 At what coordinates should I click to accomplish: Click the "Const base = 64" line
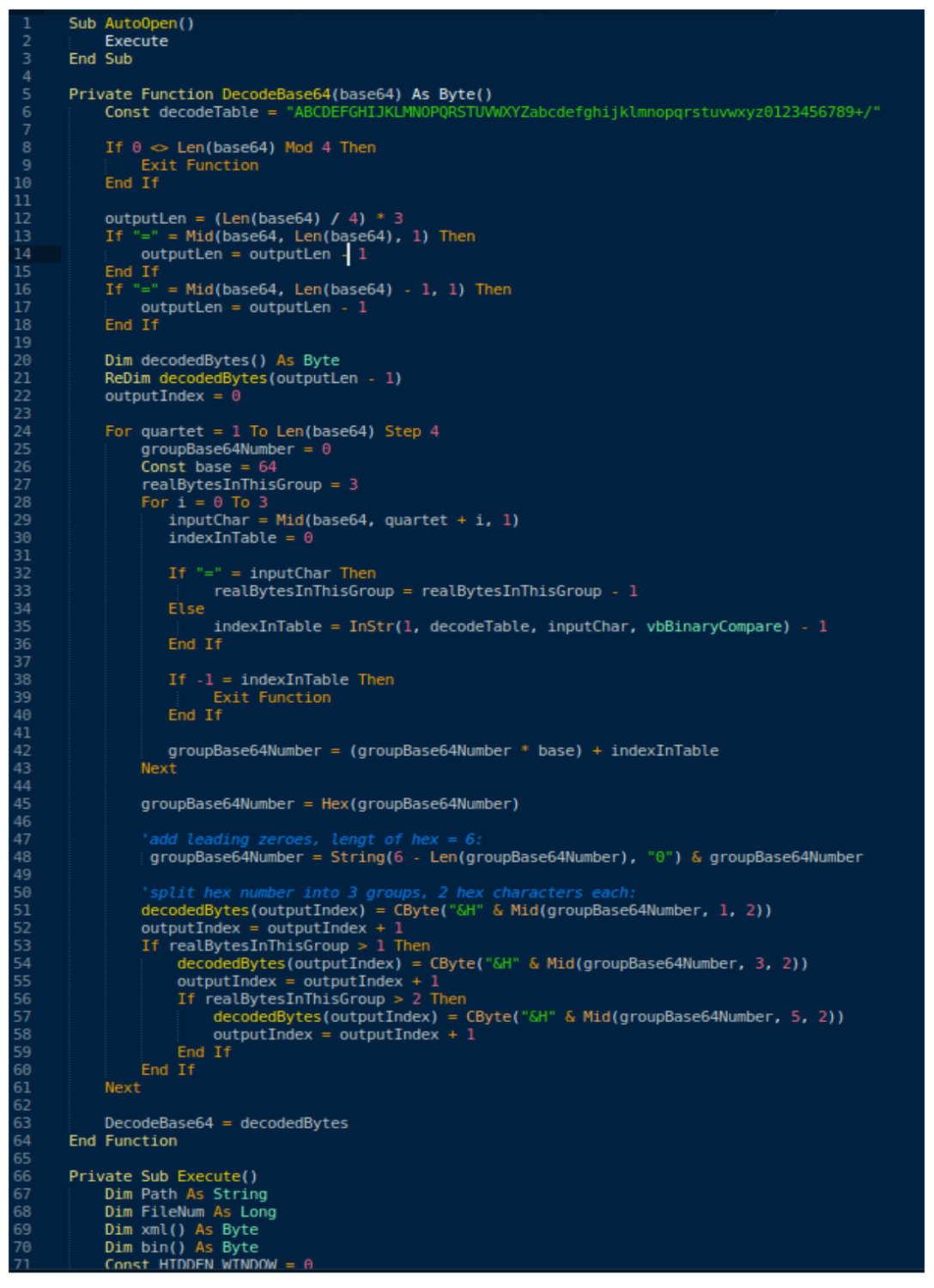pyautogui.click(x=209, y=467)
